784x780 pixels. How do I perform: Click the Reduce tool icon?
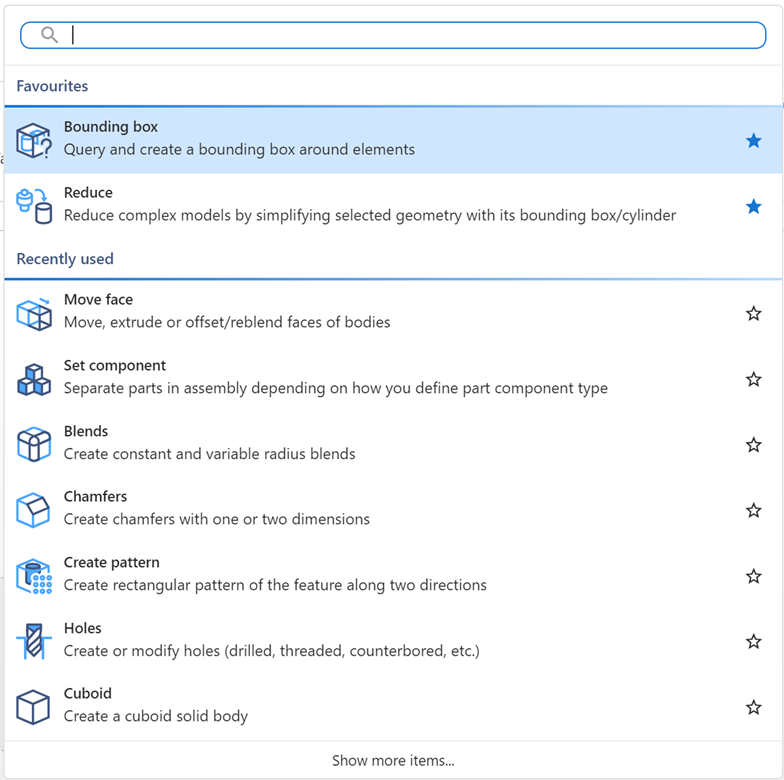pyautogui.click(x=34, y=206)
